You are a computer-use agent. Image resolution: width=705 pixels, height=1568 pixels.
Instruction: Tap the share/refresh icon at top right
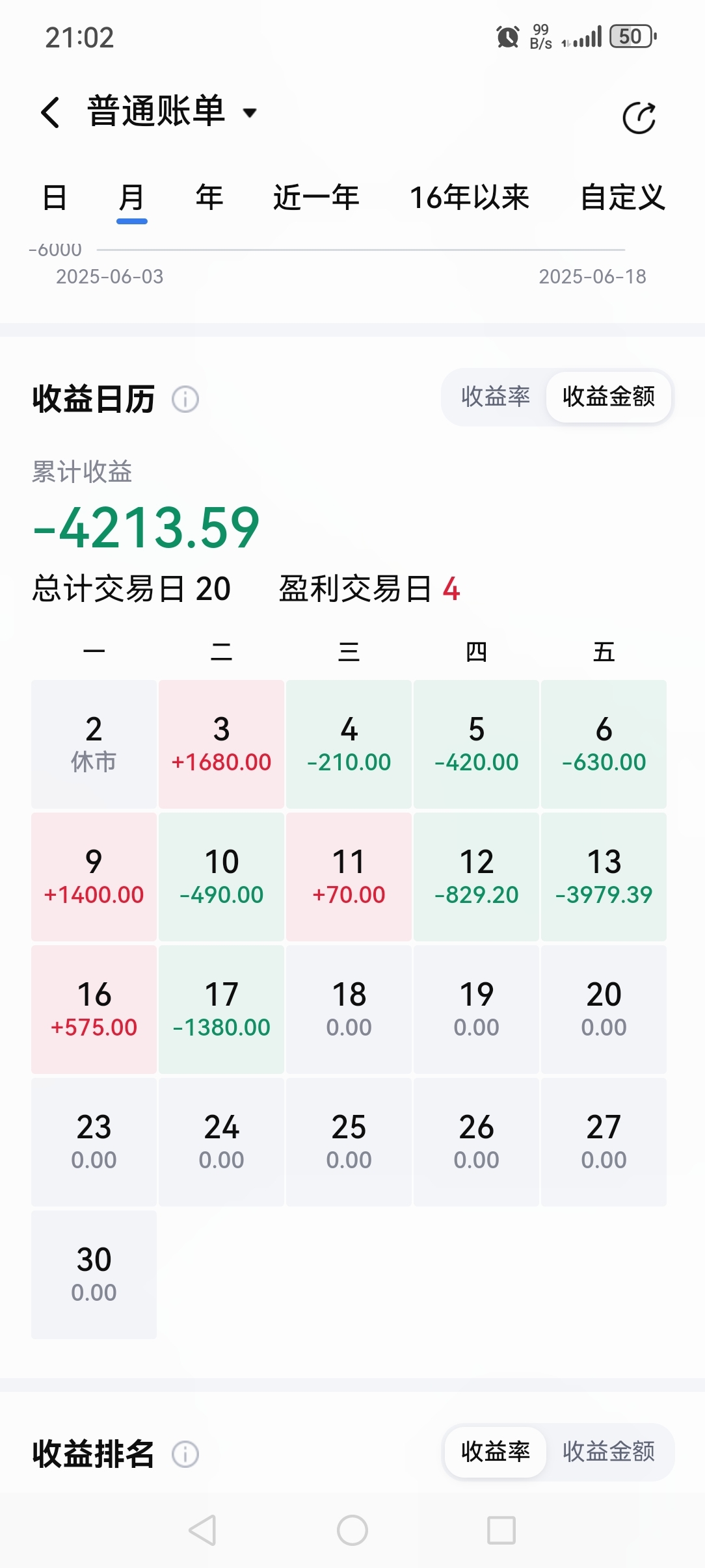tap(639, 118)
